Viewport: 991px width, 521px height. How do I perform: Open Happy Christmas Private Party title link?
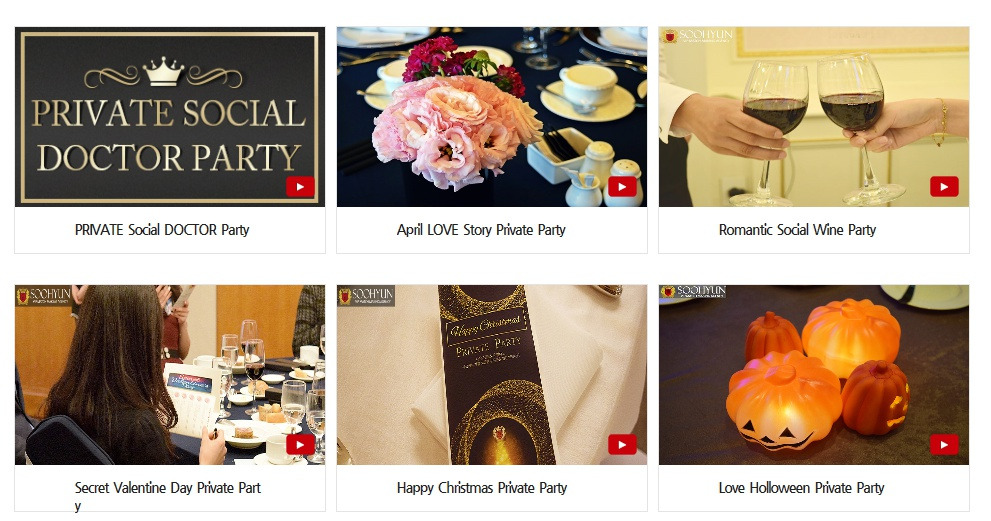(482, 487)
